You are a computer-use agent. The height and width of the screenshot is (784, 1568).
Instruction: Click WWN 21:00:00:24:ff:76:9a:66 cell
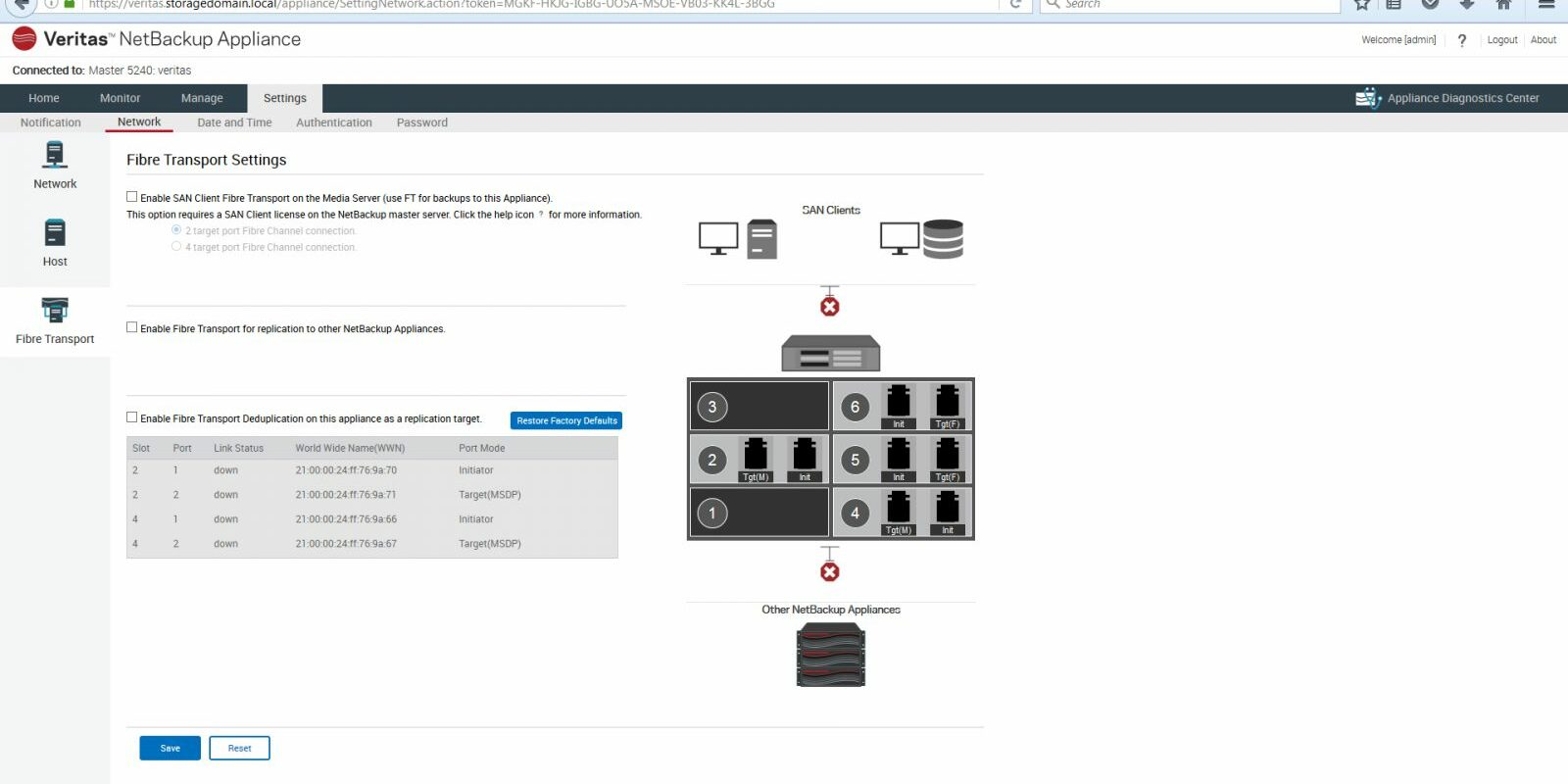coord(346,519)
